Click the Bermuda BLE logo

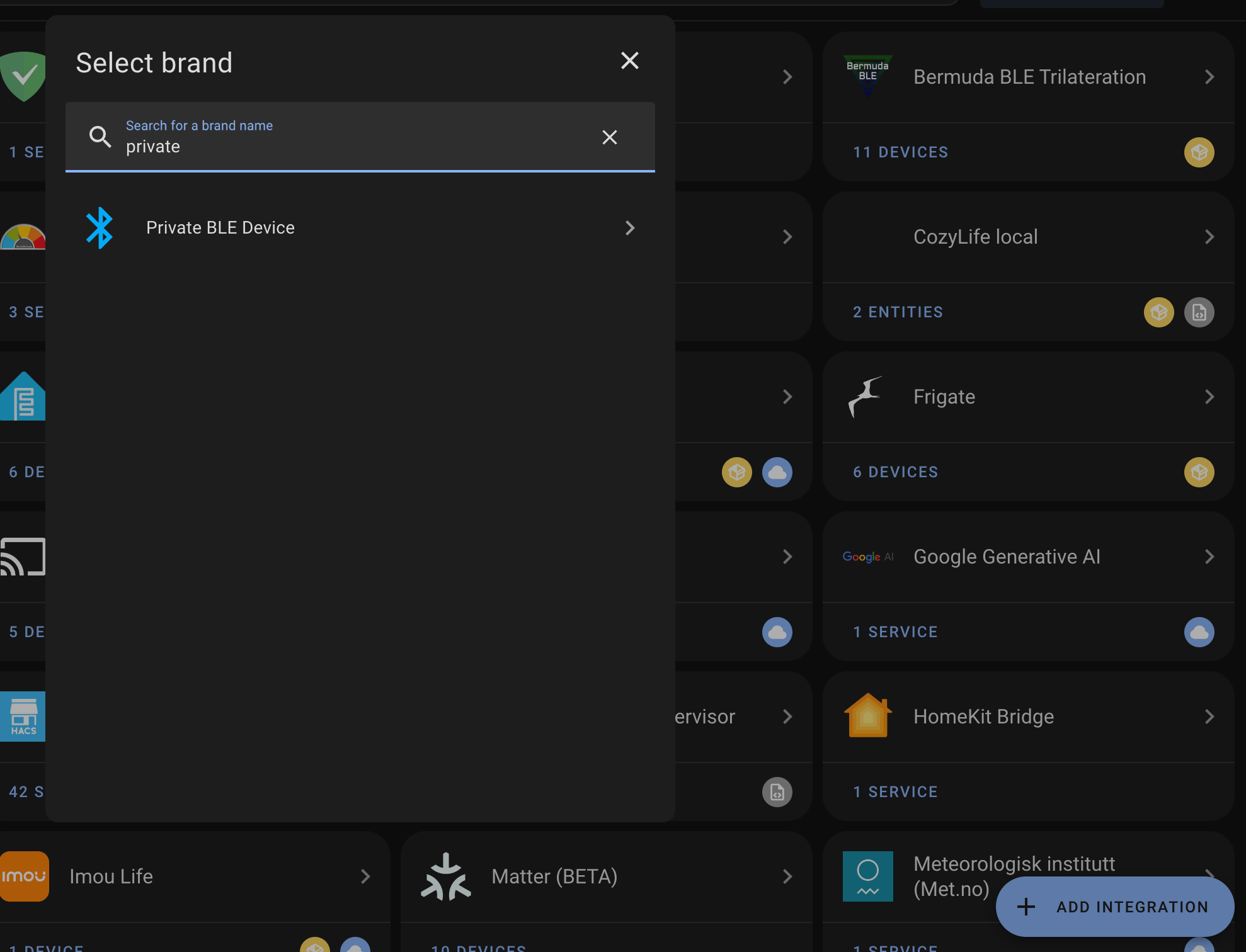867,76
